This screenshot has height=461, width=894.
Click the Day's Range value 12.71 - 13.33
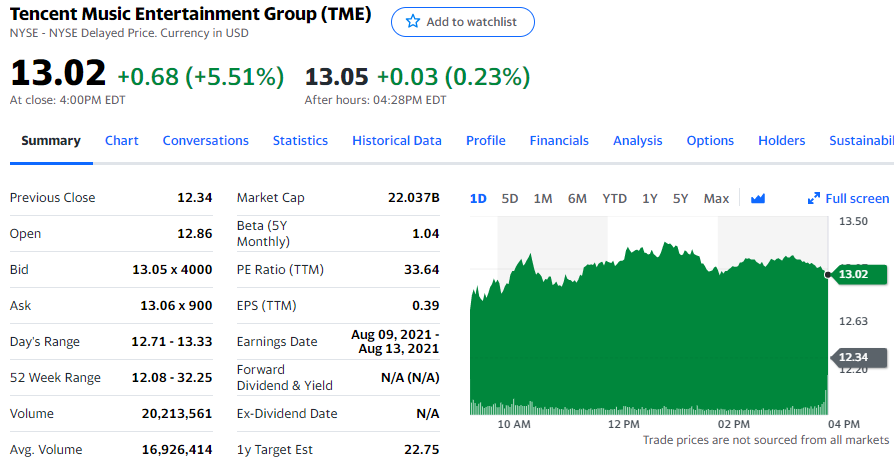(x=172, y=341)
